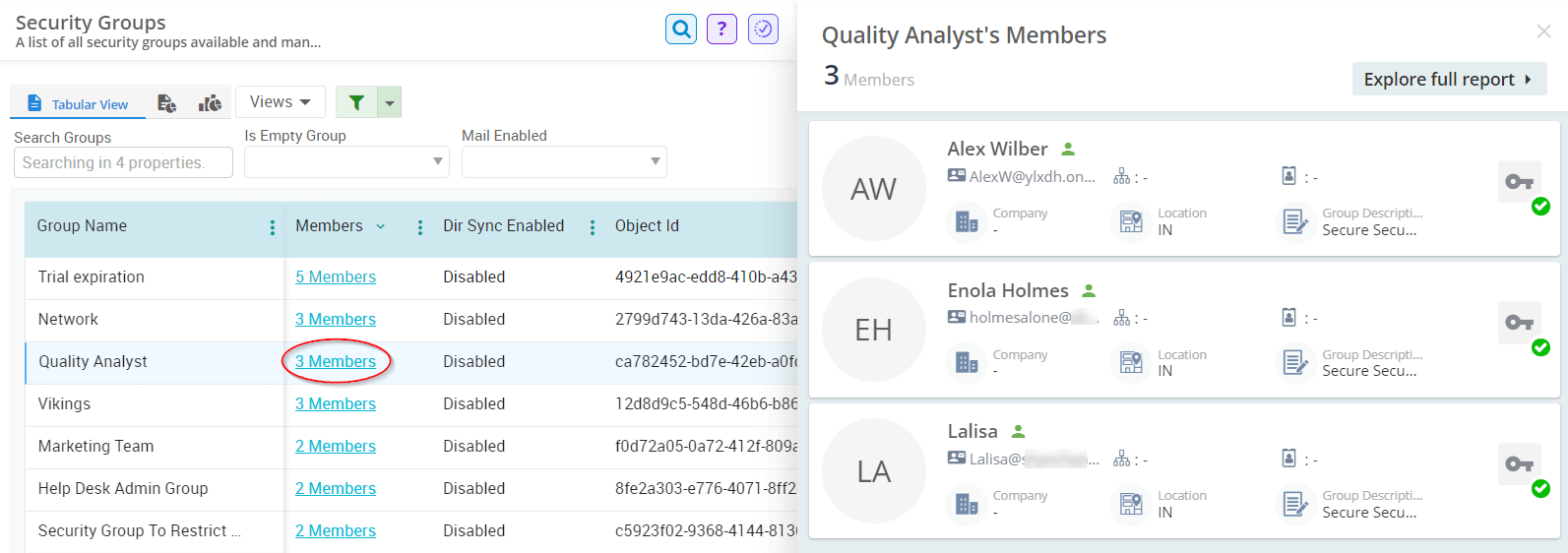
Task: Click Enola Holmes's Company building icon
Action: pyautogui.click(x=967, y=363)
